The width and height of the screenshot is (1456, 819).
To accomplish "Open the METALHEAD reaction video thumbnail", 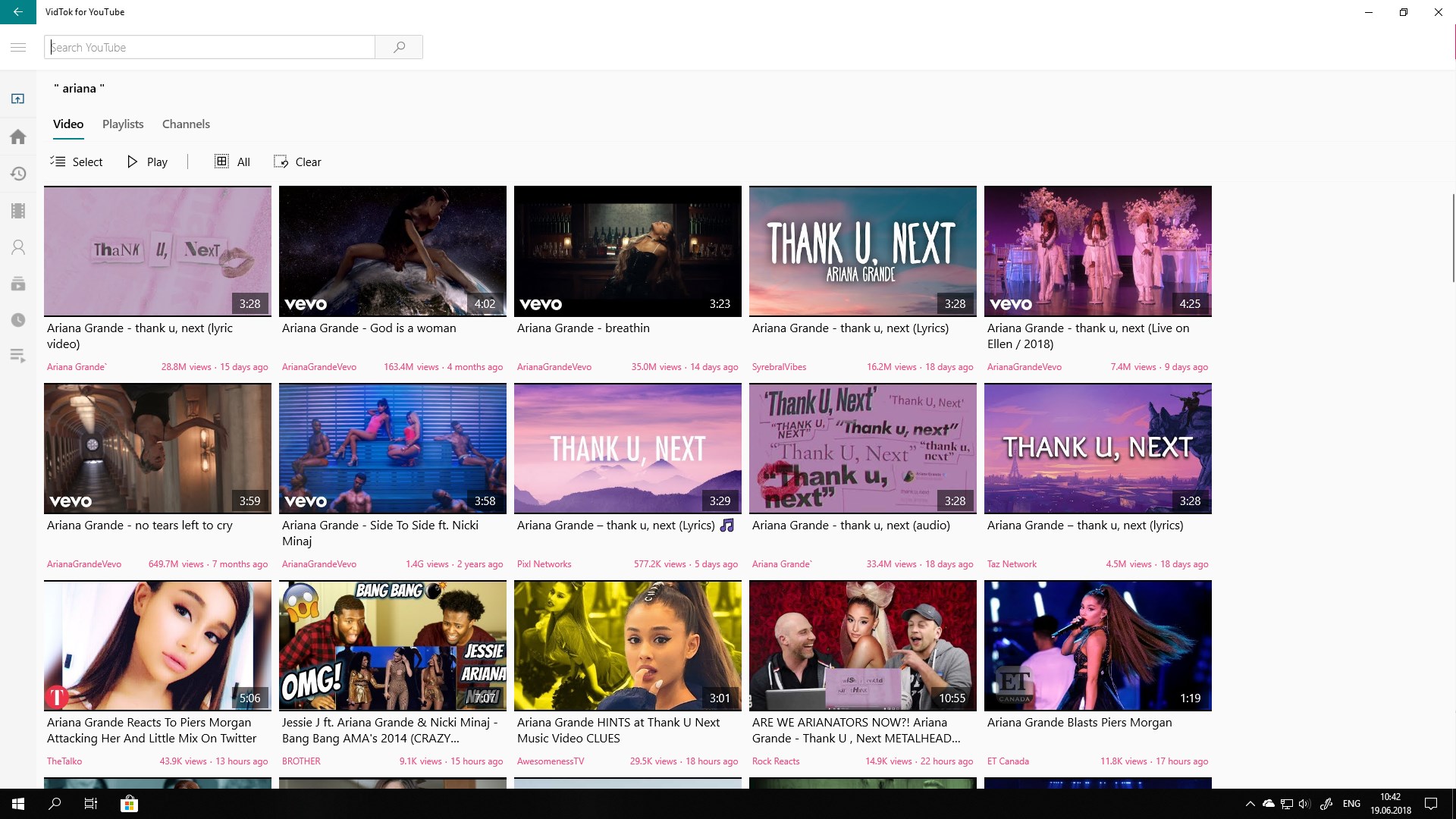I will tap(863, 645).
